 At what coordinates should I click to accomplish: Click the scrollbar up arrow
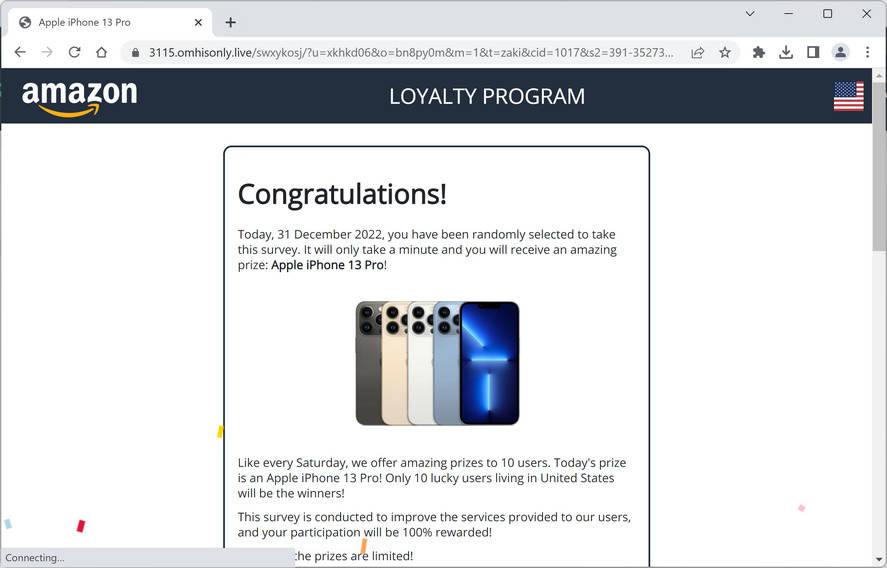pyautogui.click(x=879, y=75)
